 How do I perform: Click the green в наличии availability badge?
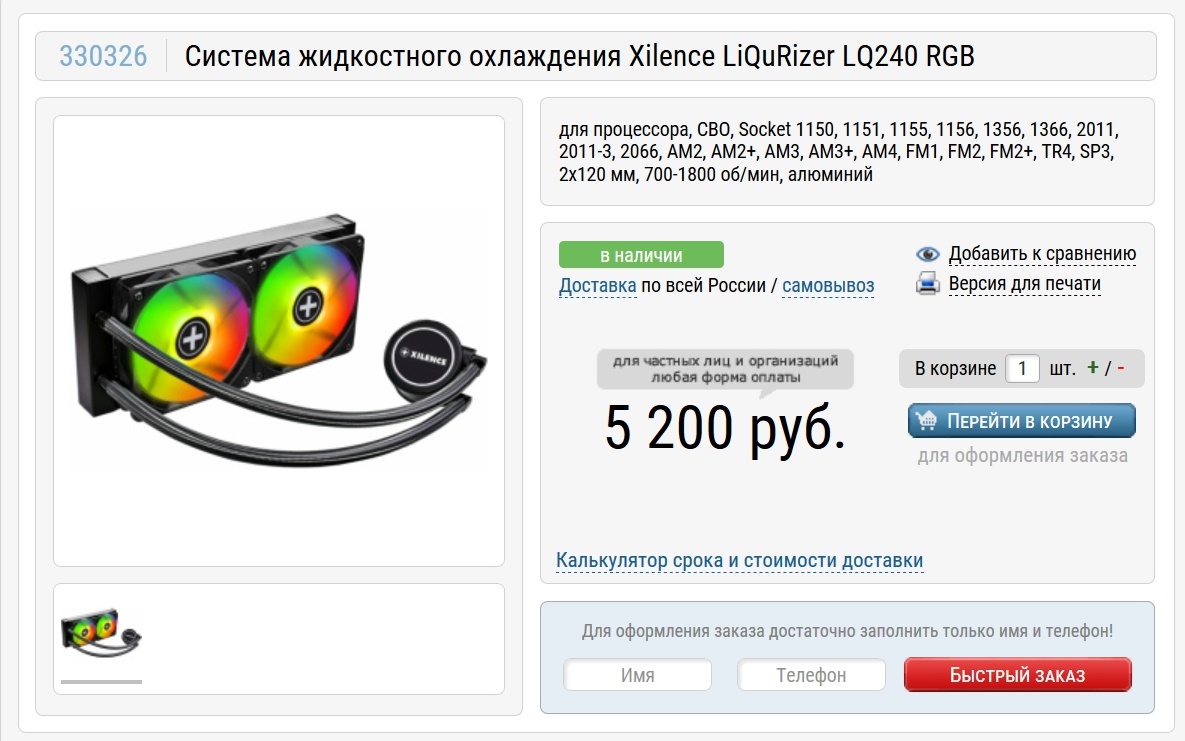pyautogui.click(x=641, y=255)
